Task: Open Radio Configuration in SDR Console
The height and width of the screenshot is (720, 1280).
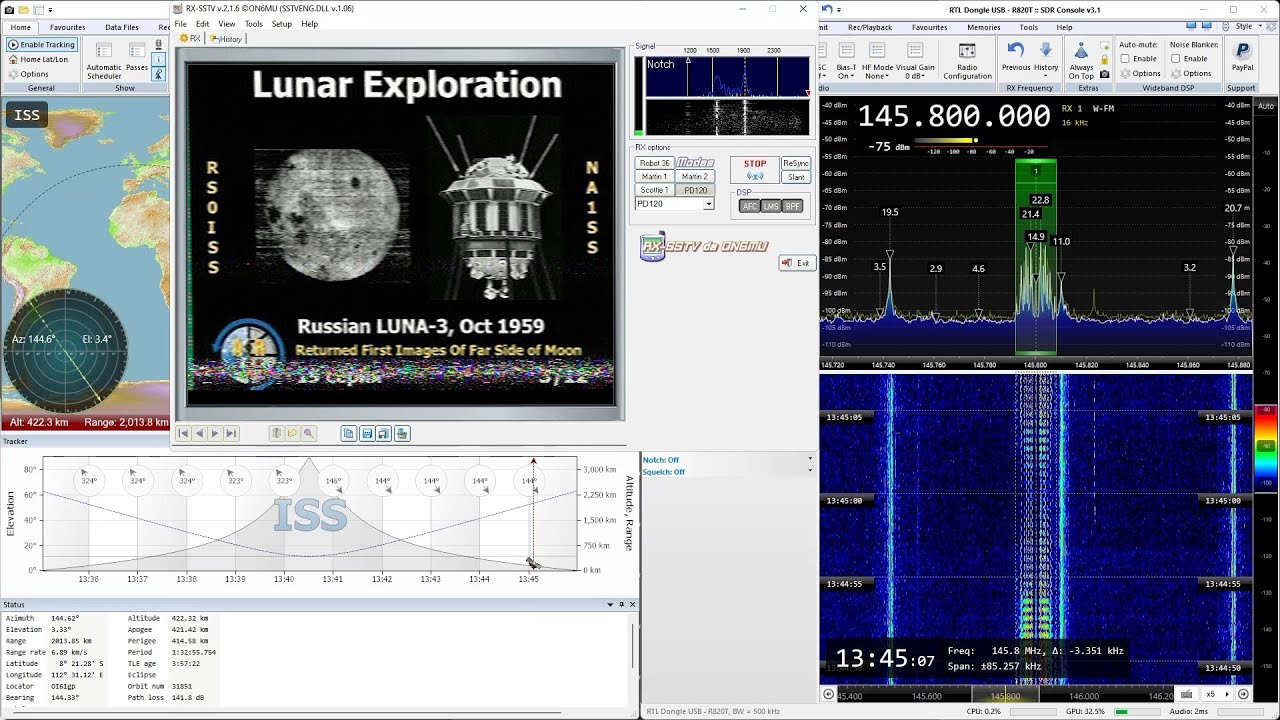Action: 967,61
